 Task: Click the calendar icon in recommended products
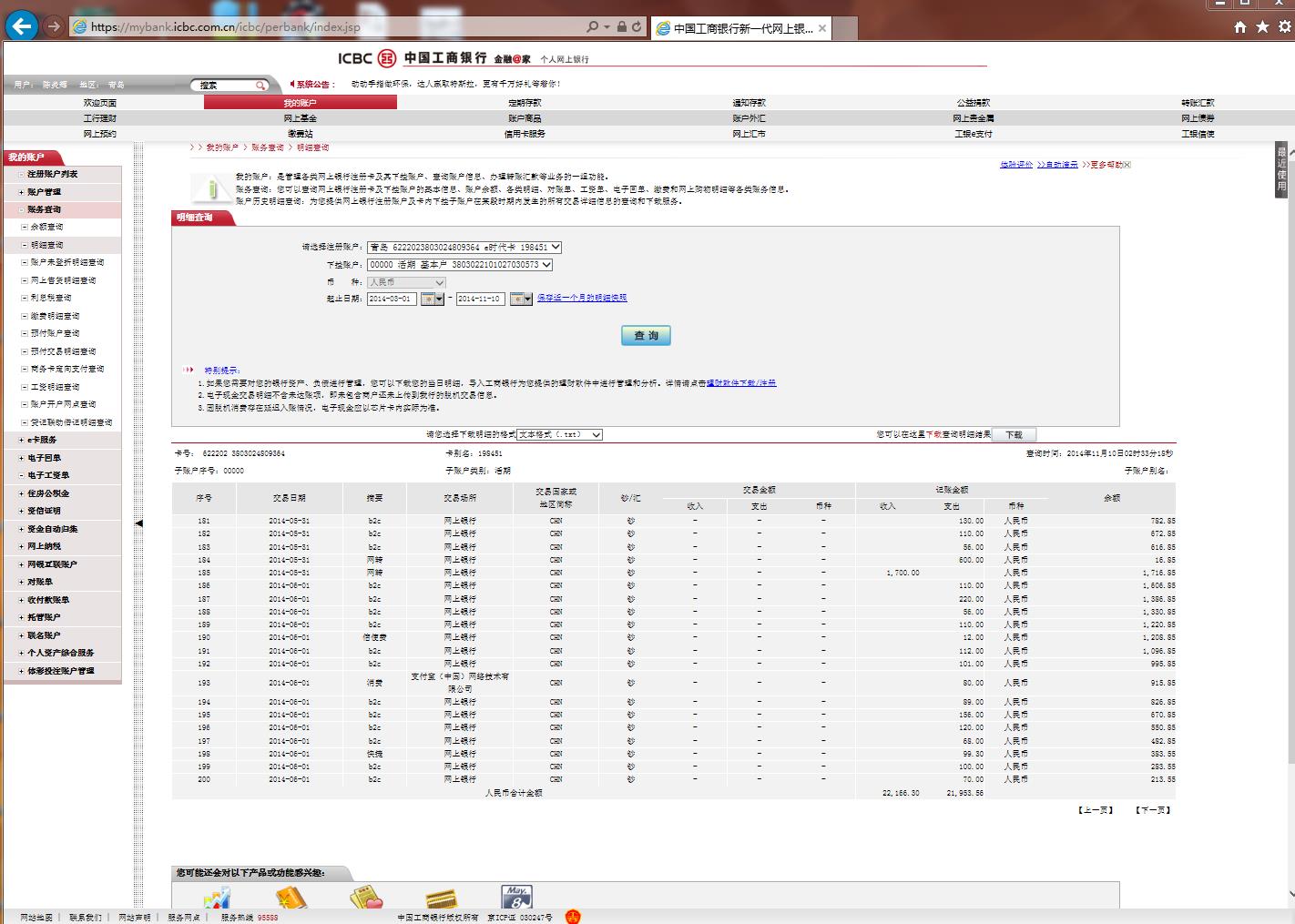(x=516, y=897)
